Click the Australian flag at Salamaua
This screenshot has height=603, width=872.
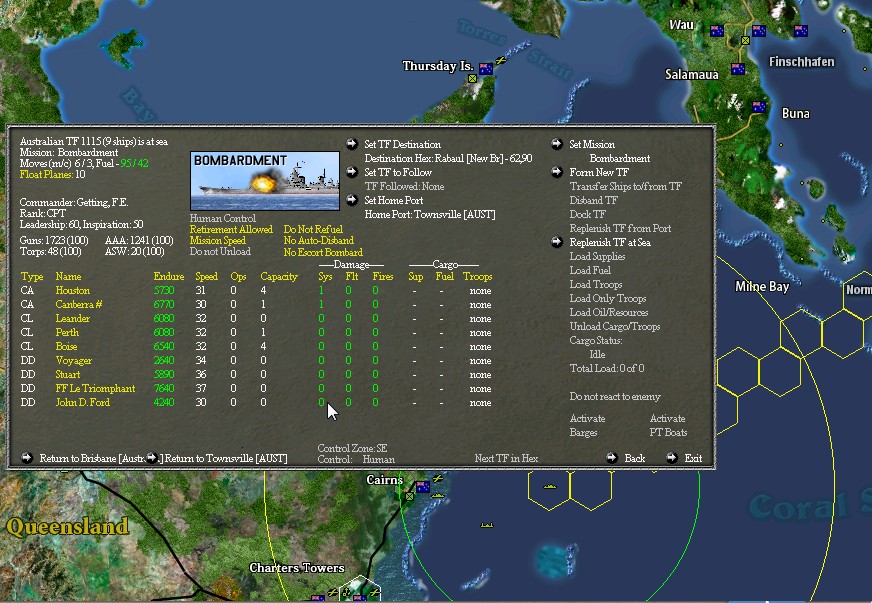[738, 69]
